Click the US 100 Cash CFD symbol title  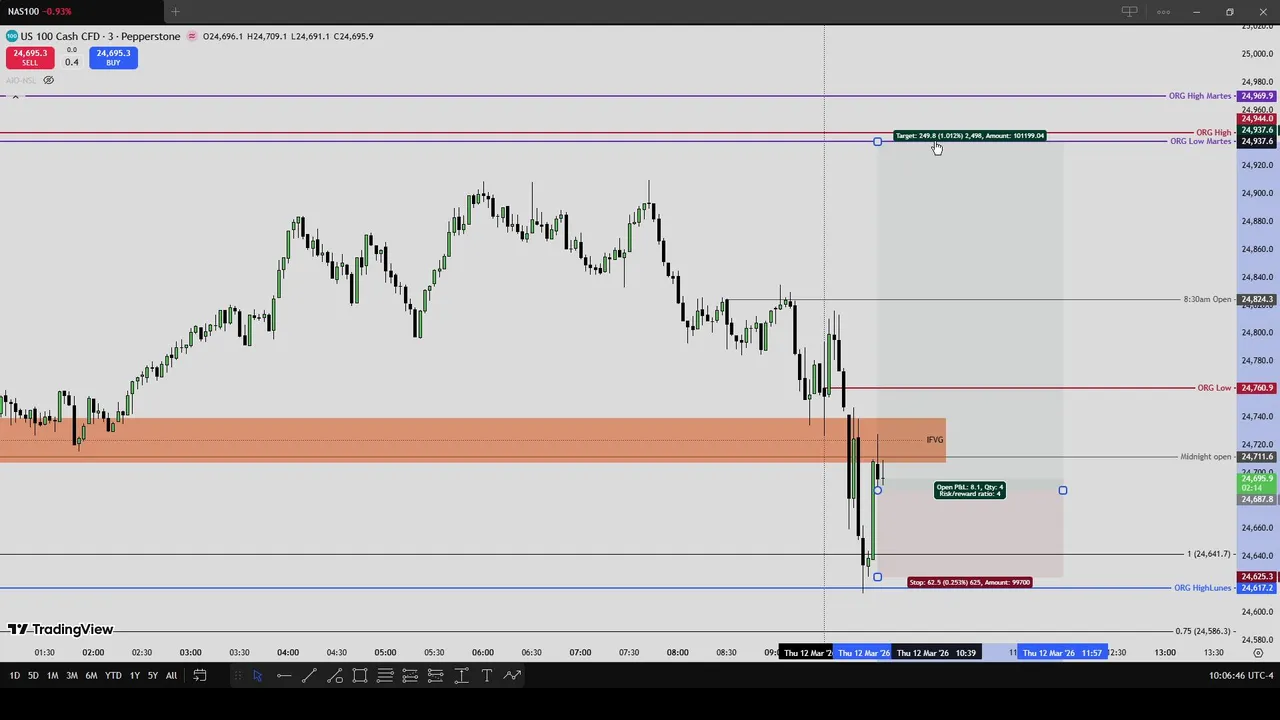pyautogui.click(x=101, y=36)
